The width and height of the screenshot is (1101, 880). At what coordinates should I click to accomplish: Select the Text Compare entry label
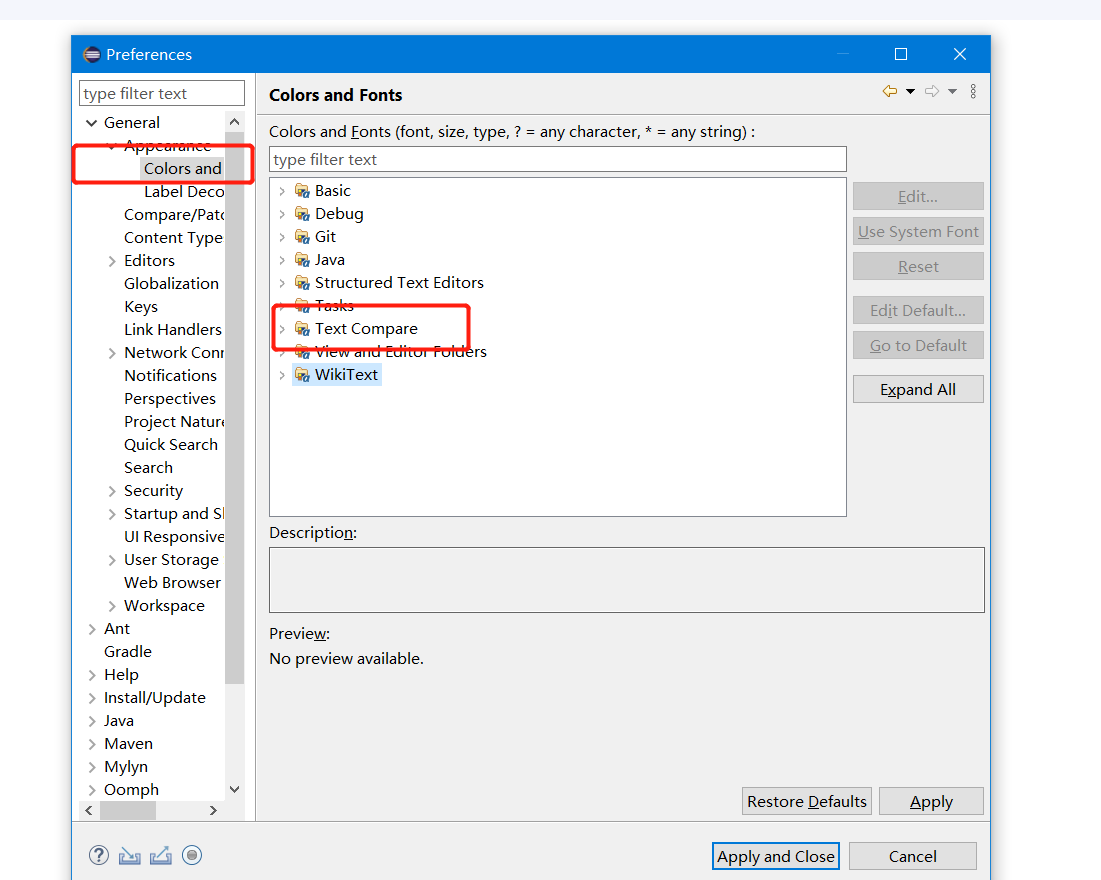(x=366, y=329)
